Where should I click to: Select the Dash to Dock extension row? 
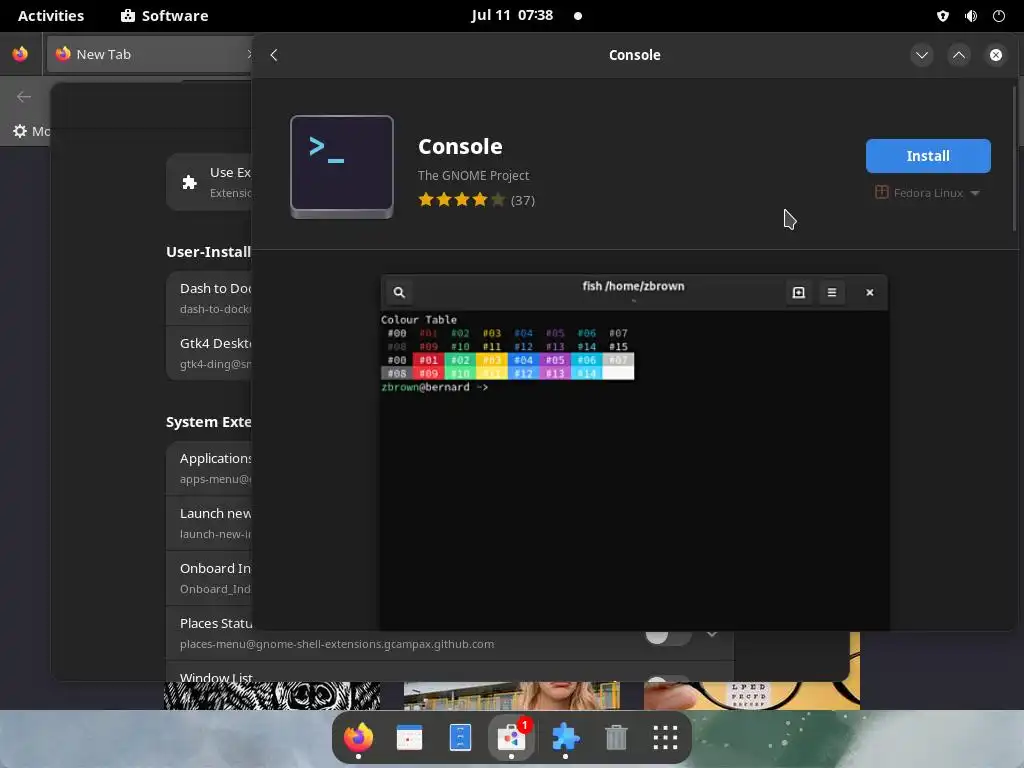click(209, 298)
